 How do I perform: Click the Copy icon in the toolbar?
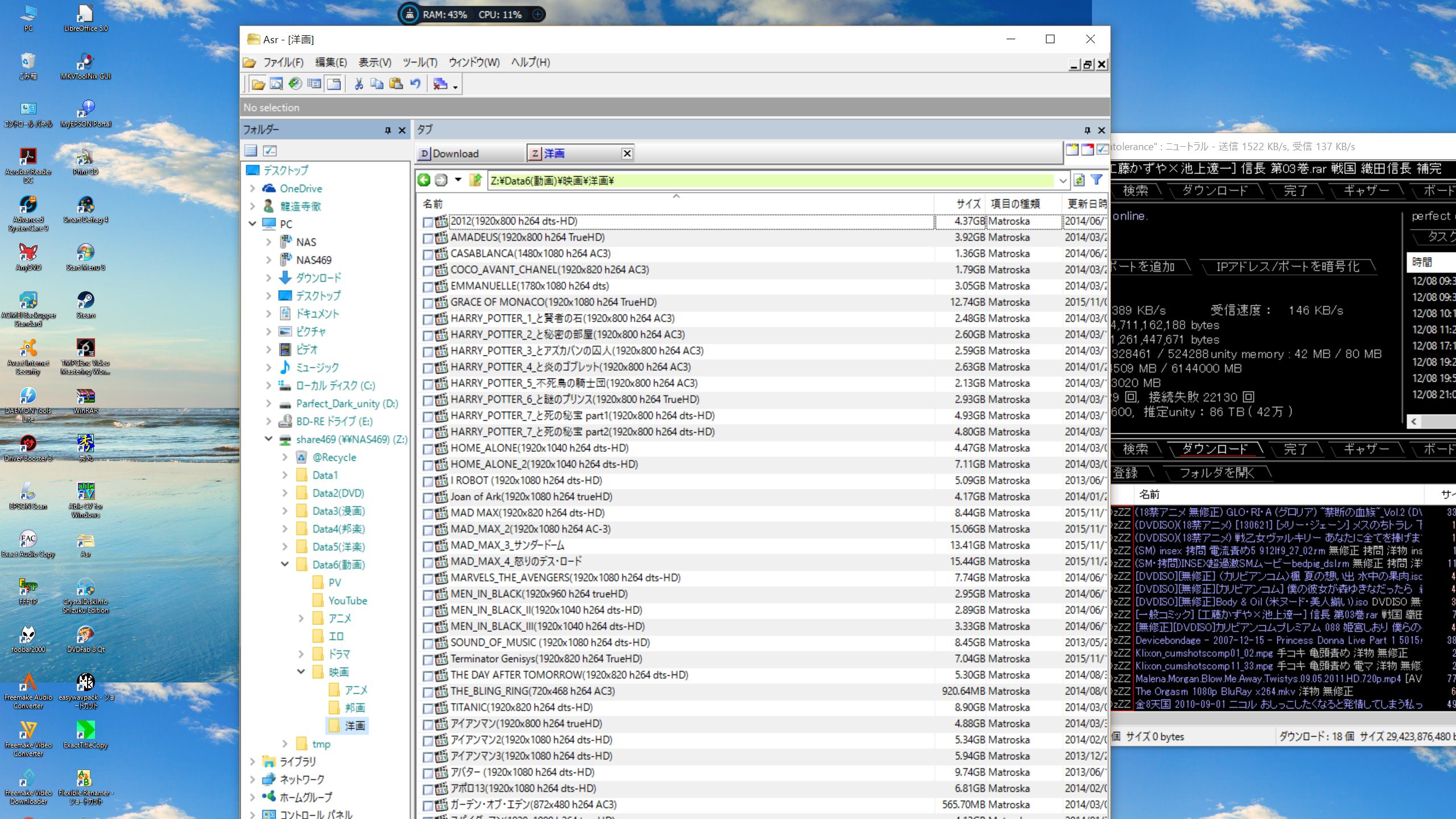click(377, 84)
